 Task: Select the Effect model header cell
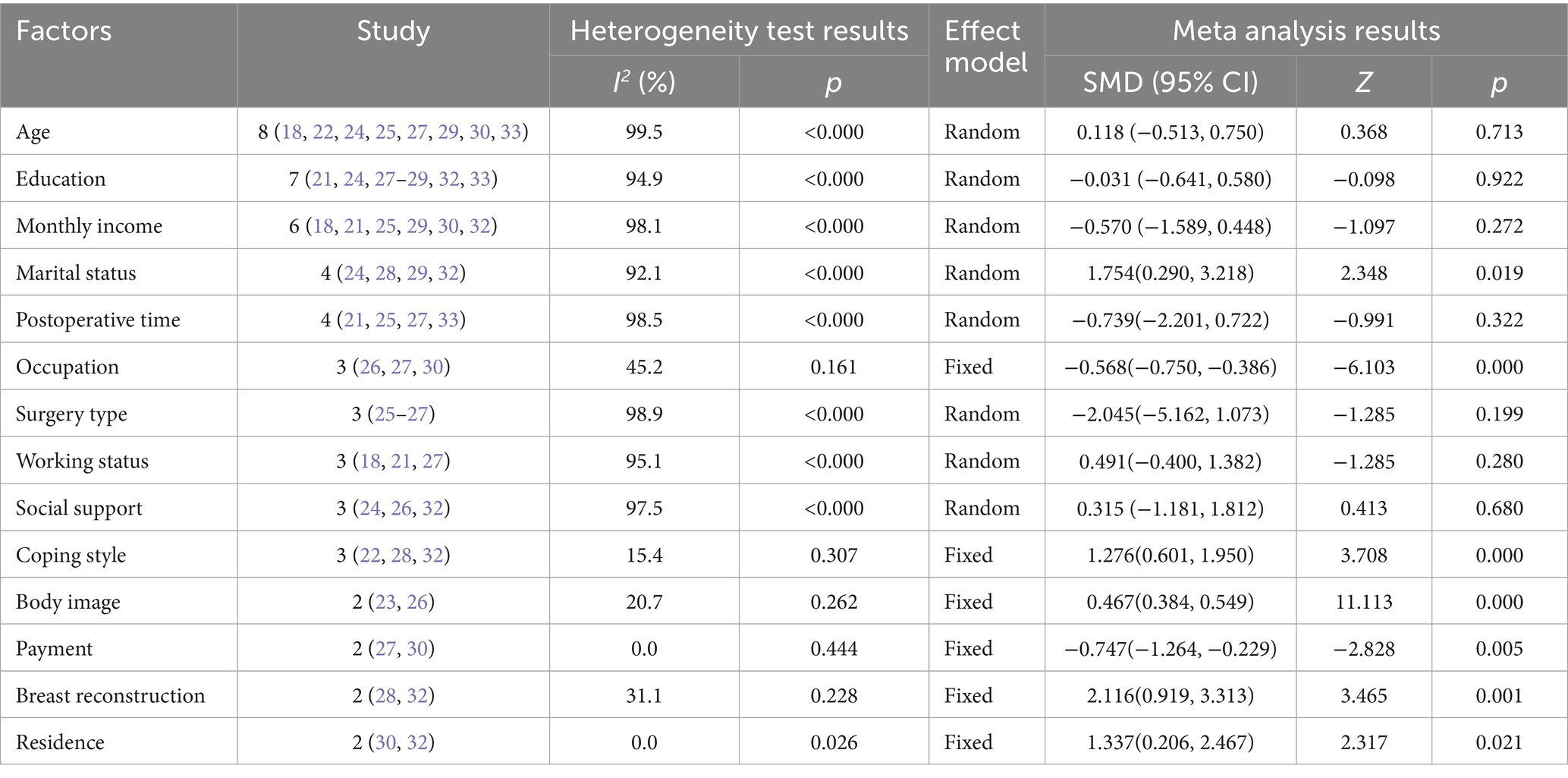click(985, 47)
